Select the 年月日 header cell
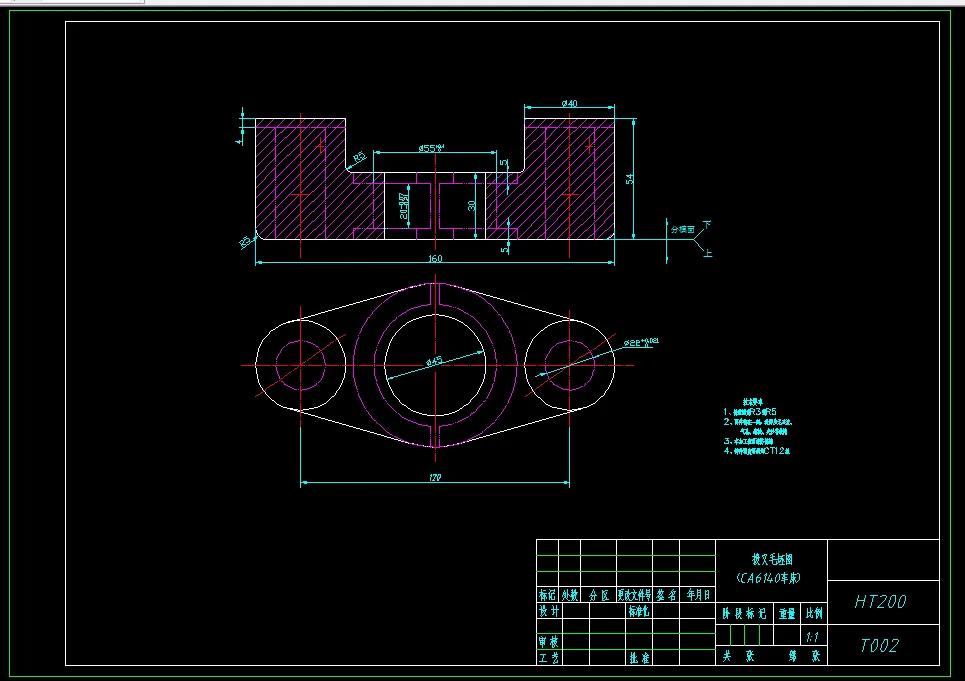Viewport: 965px width, 681px height. pos(699,595)
